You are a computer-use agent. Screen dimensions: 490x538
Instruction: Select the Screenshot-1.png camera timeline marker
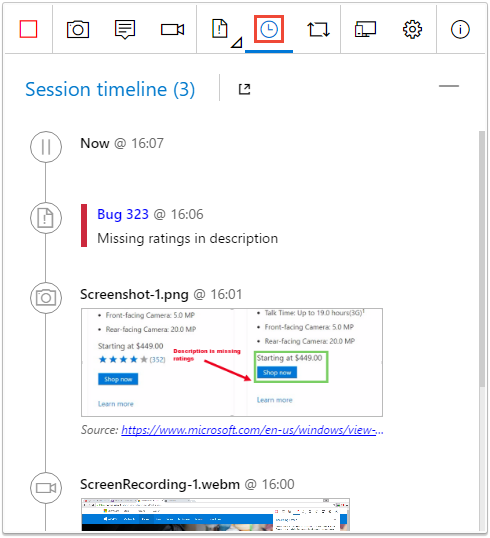tap(46, 297)
